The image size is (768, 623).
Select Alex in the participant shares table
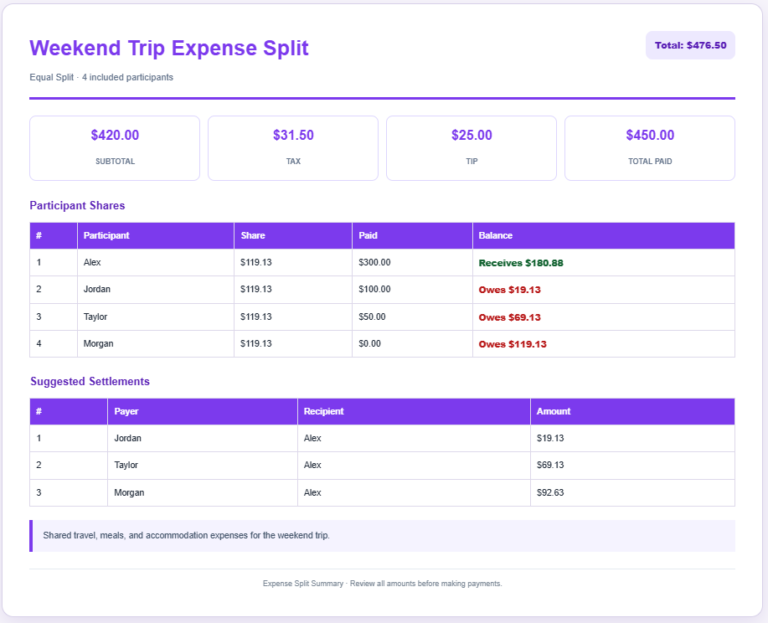tap(92, 263)
